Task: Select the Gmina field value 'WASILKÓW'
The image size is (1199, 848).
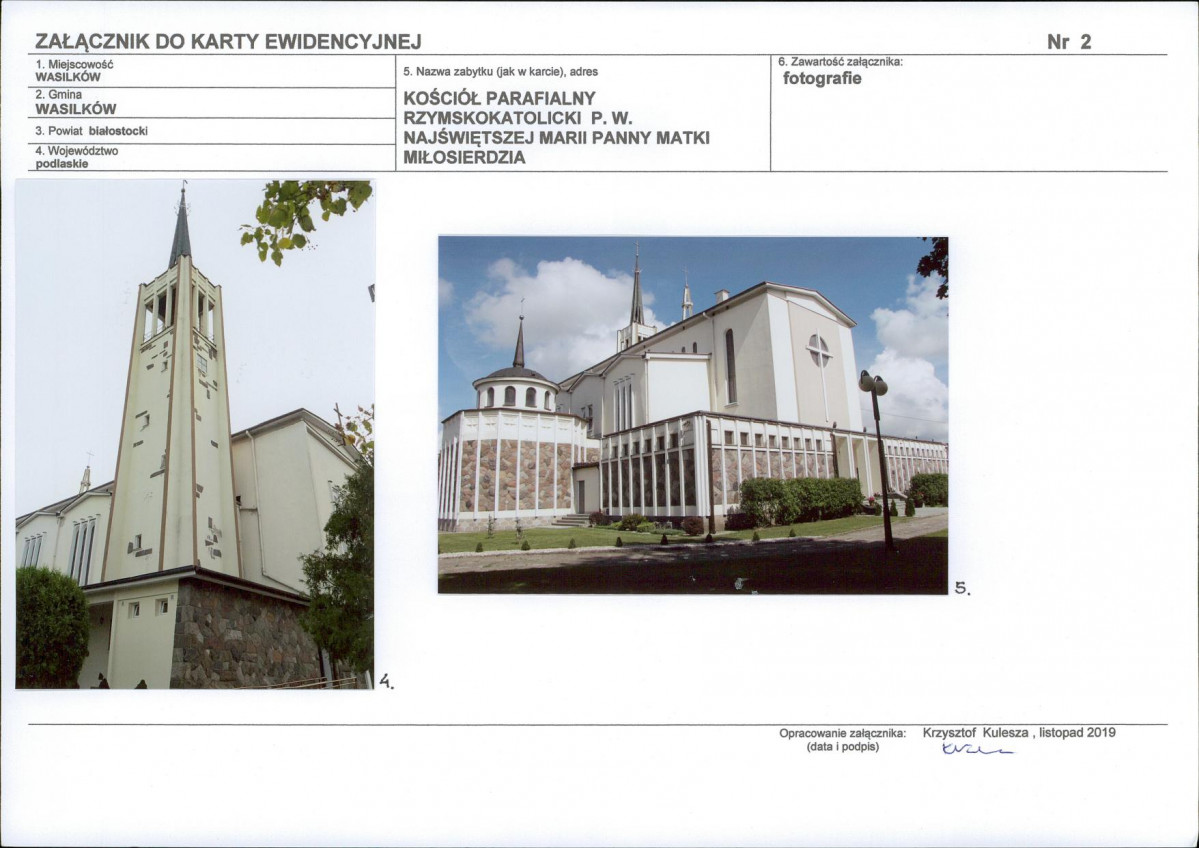Action: 76,109
